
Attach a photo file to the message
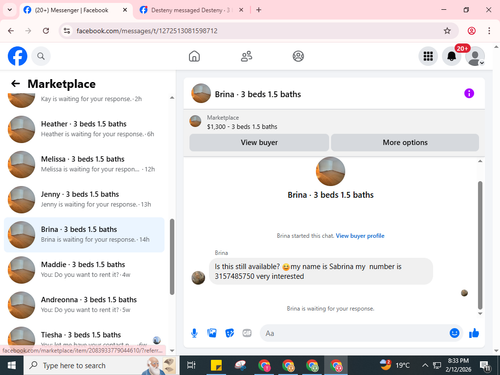click(x=212, y=333)
